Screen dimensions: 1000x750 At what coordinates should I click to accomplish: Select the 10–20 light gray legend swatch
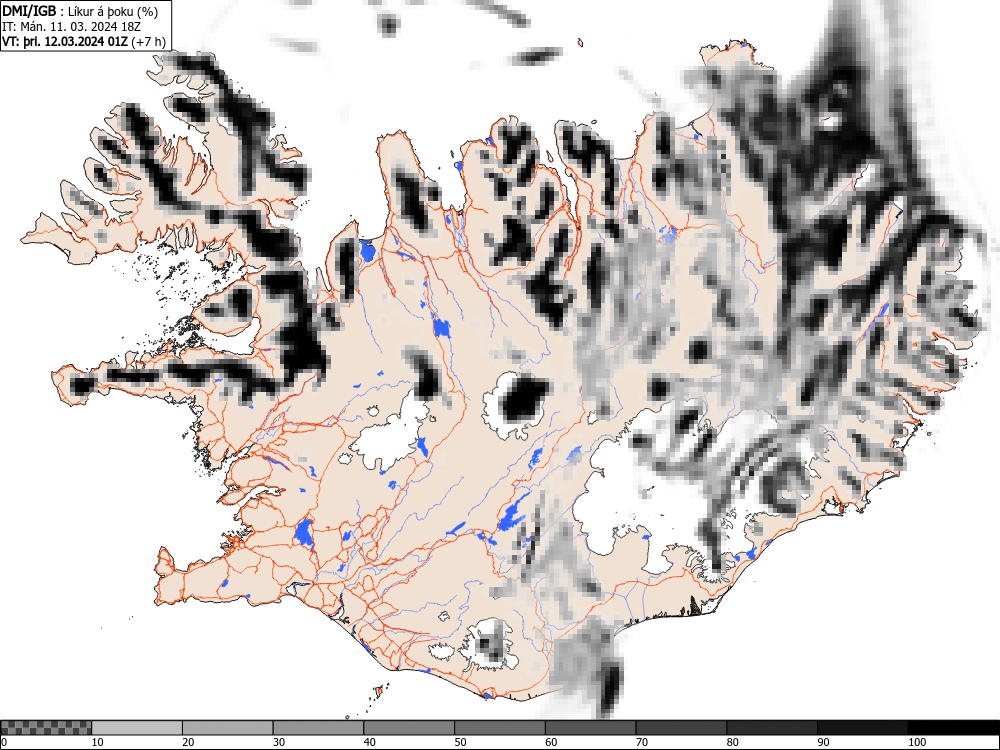pos(137,728)
